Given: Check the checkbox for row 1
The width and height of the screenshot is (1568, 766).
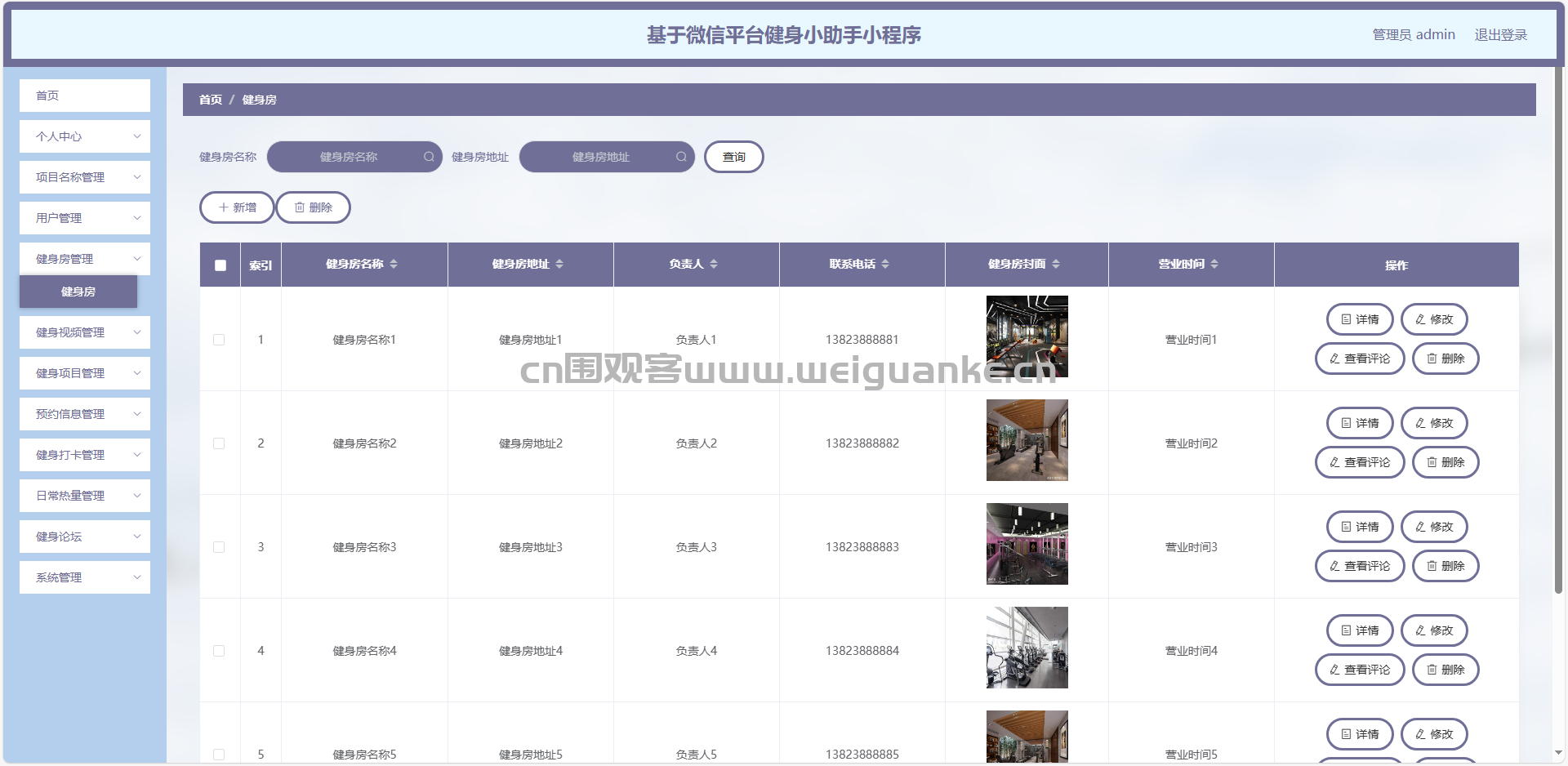Looking at the screenshot, I should 219,340.
